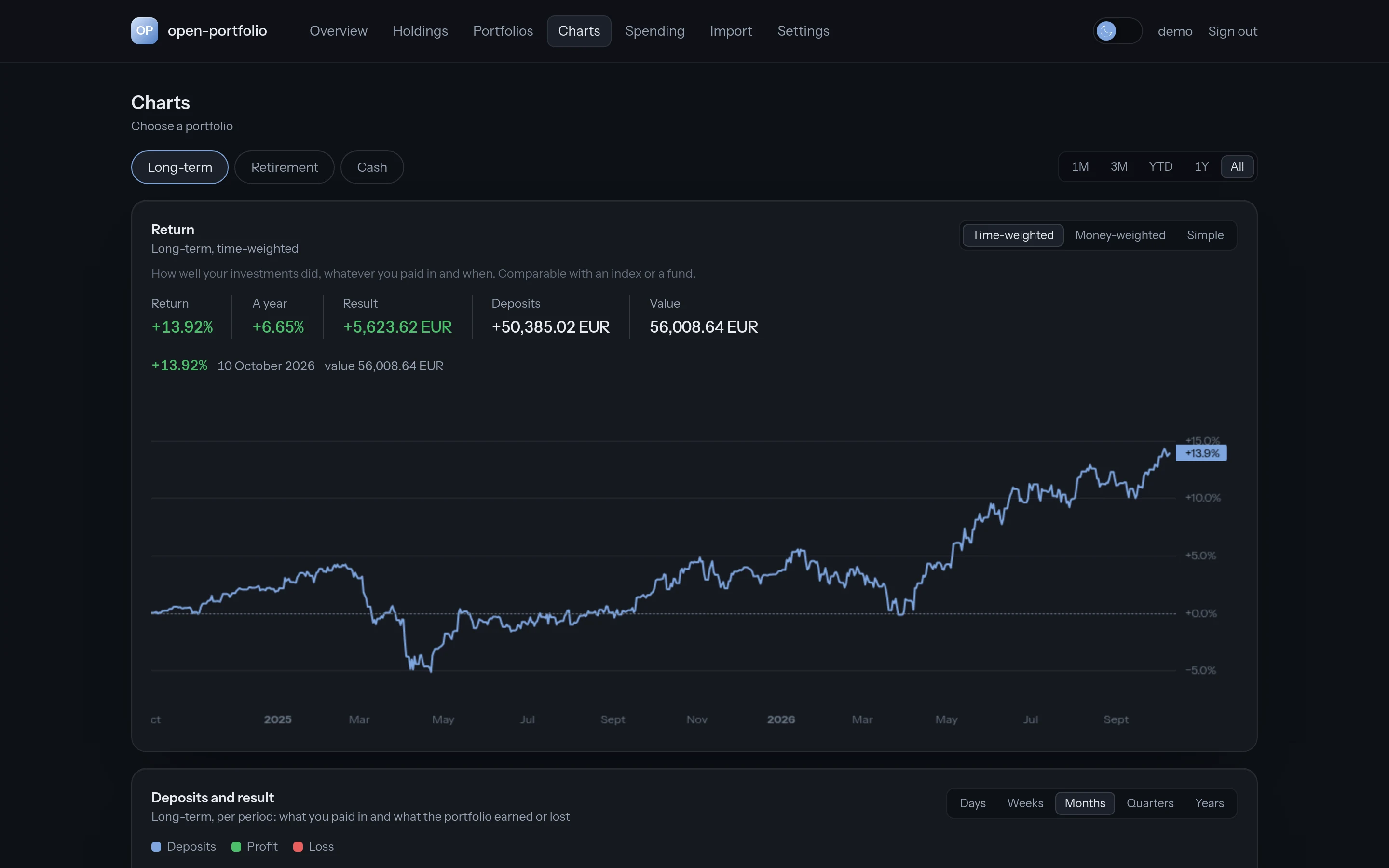Screen dimensions: 1389x868
Task: Go to the Holdings tab
Action: pos(420,31)
